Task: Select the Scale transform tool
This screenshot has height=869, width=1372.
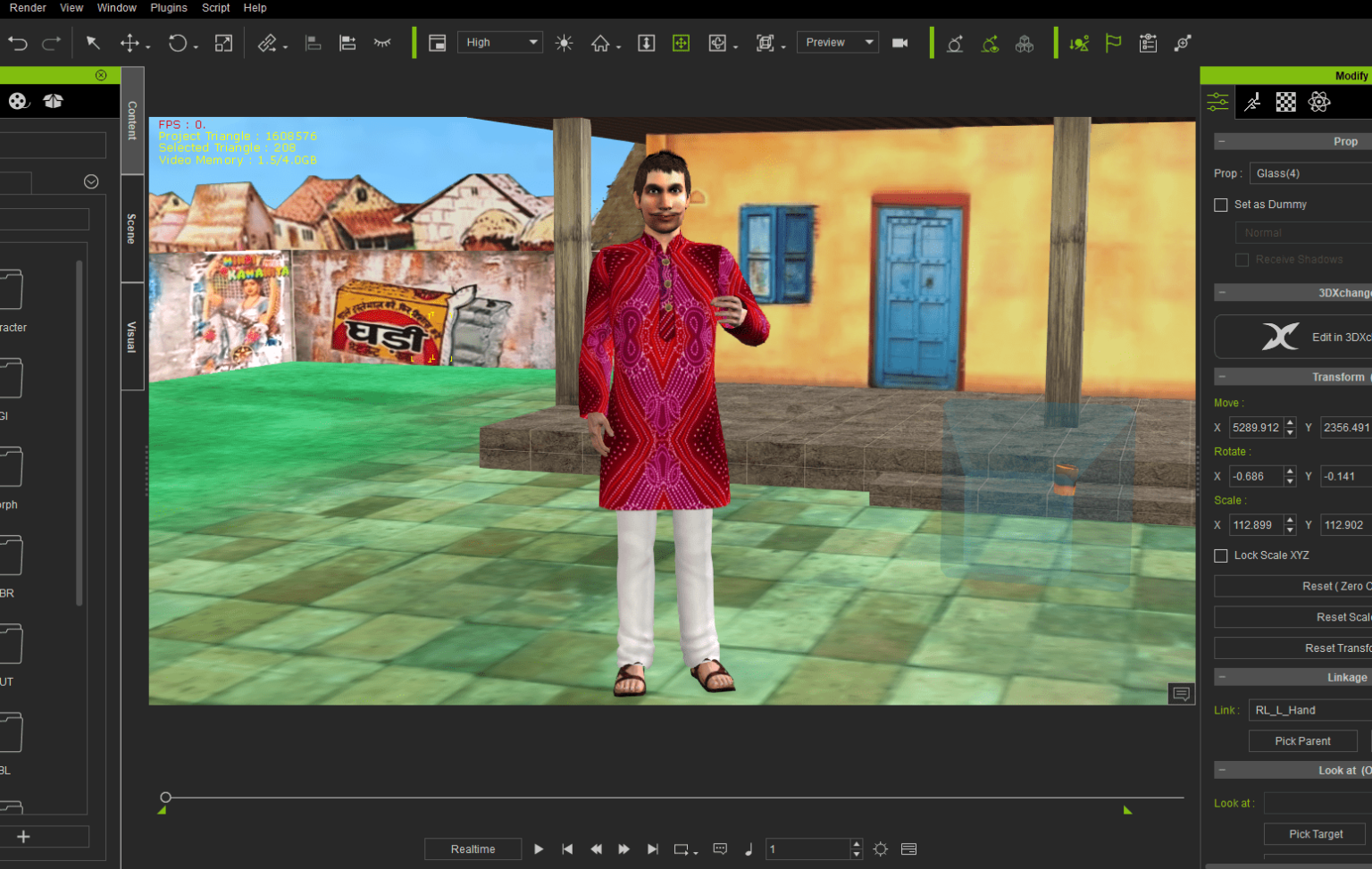Action: 222,42
